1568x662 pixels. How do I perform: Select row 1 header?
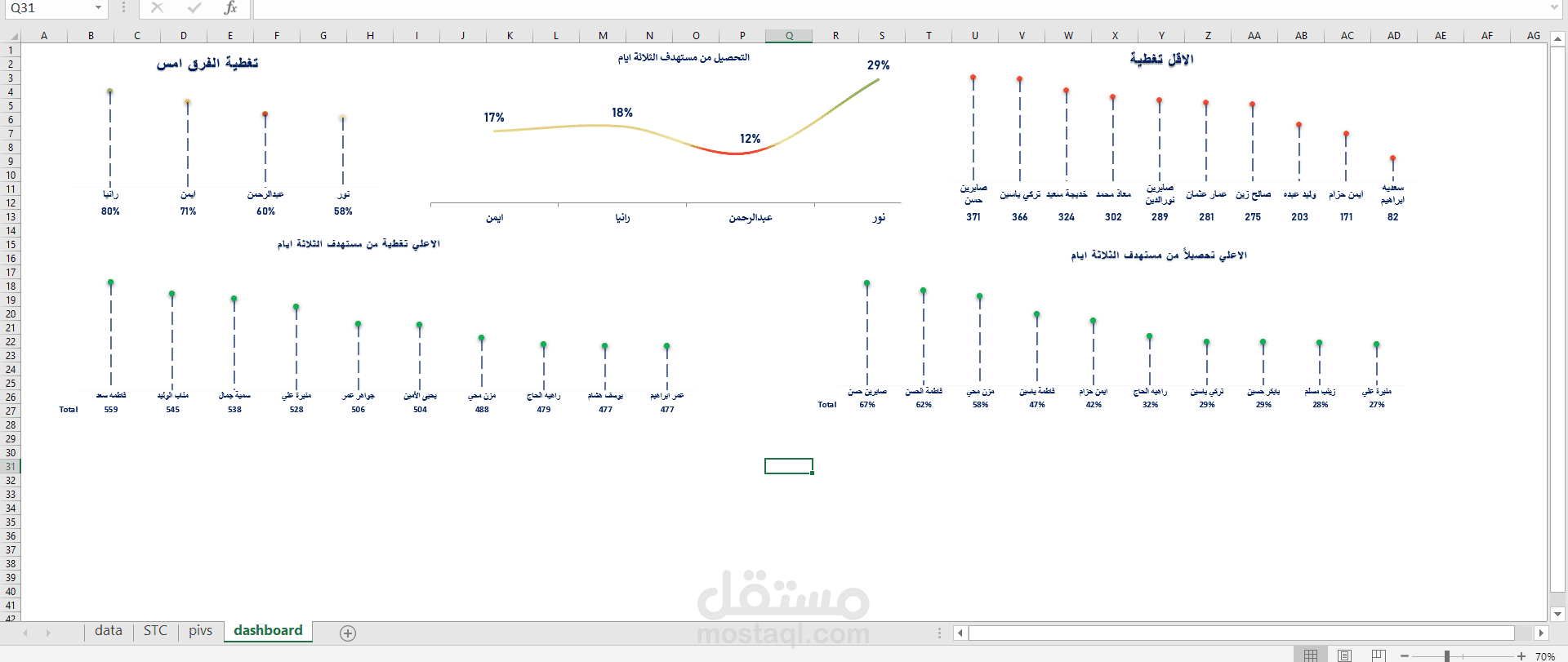tap(11, 51)
